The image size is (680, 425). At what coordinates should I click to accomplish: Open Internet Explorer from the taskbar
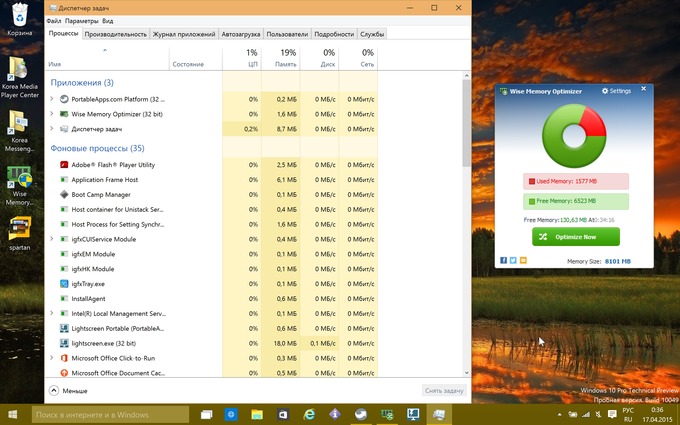(x=309, y=414)
